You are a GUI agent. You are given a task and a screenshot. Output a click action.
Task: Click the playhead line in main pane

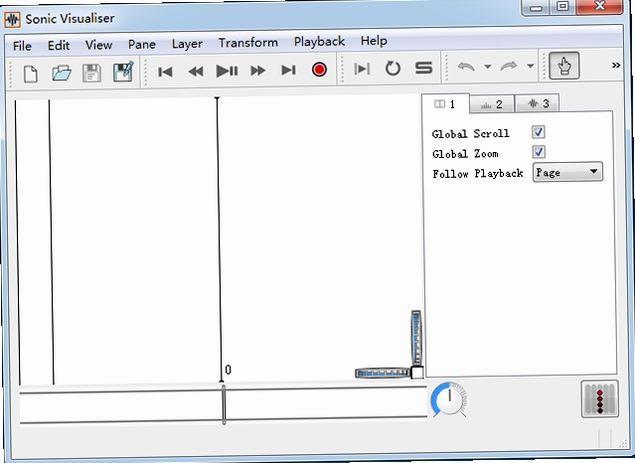[219, 240]
